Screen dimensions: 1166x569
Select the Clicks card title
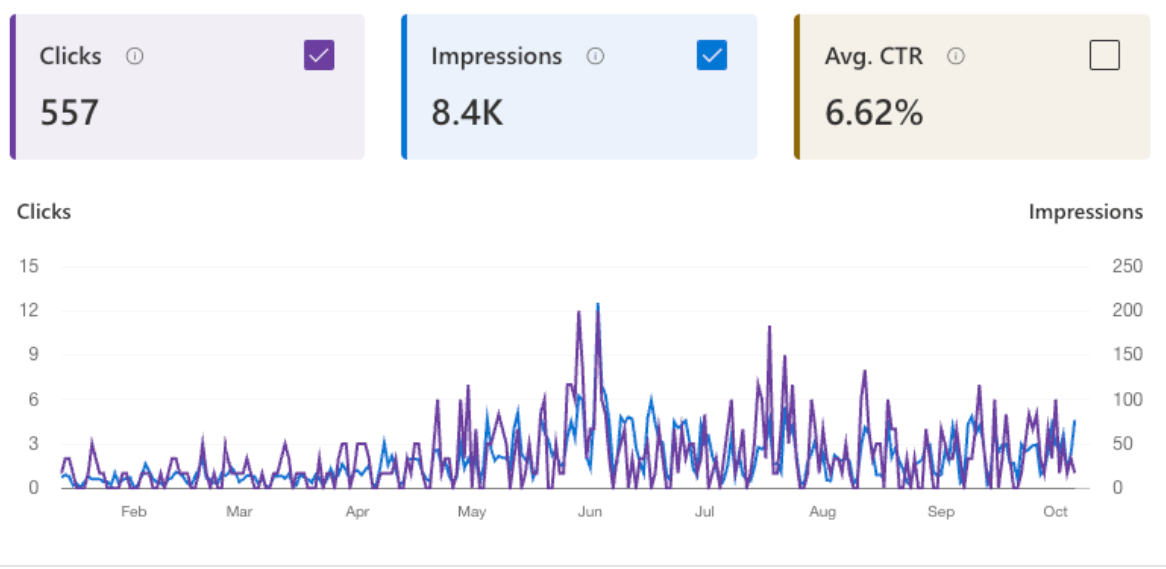tap(70, 57)
